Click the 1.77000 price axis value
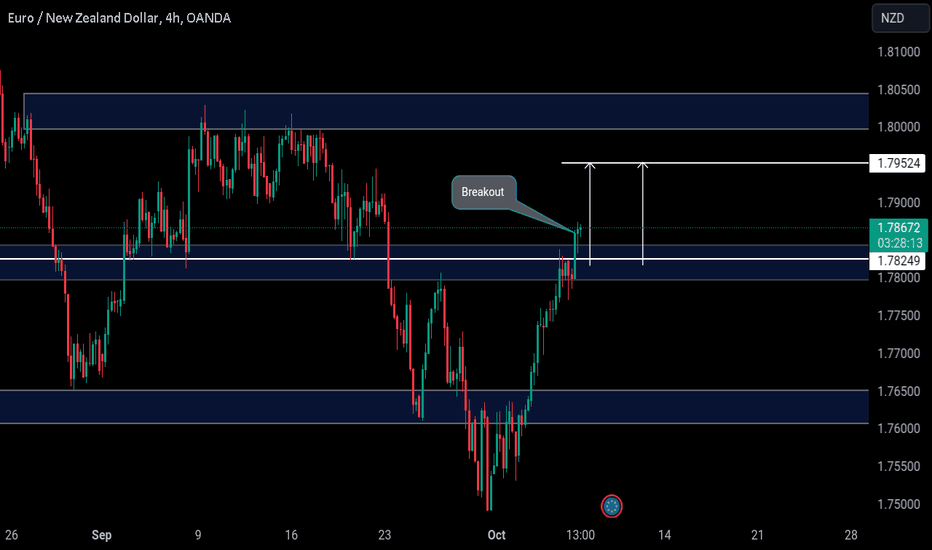932x550 pixels. [x=898, y=353]
